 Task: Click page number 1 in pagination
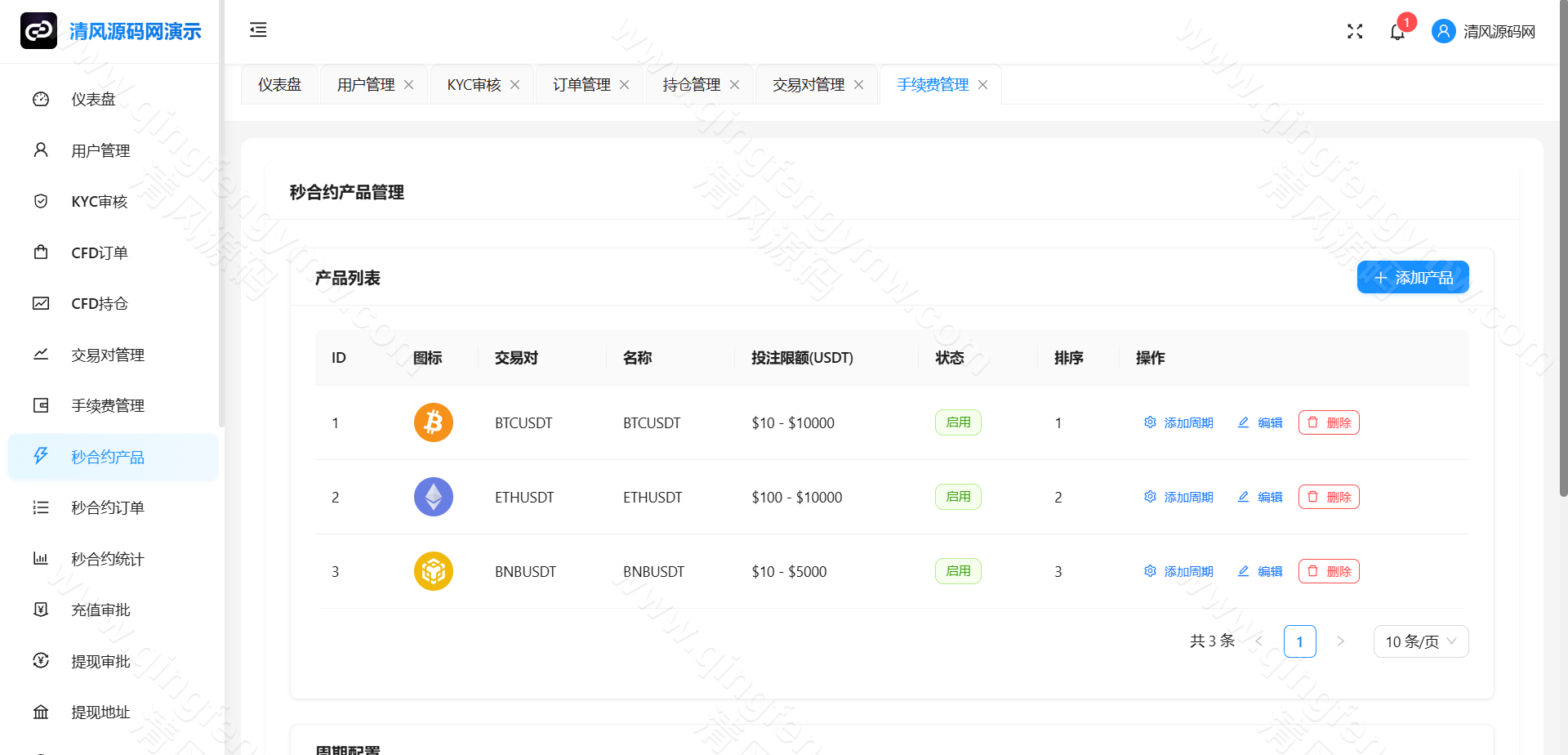click(x=1300, y=641)
